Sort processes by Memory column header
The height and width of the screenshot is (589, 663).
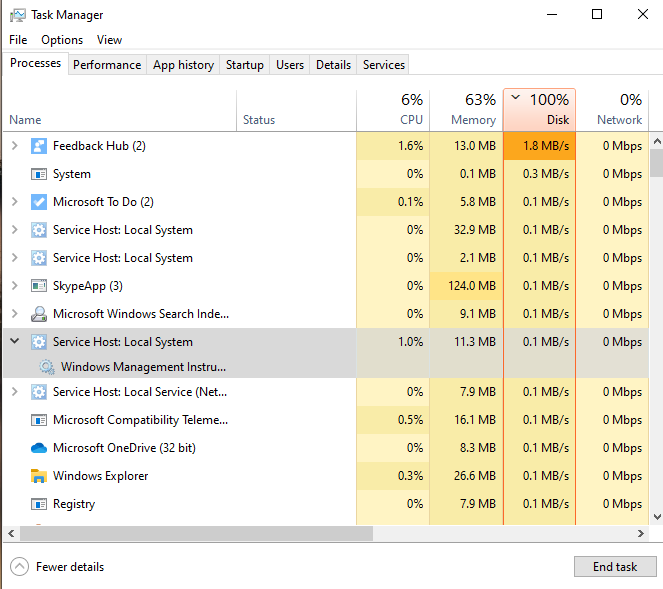click(466, 110)
